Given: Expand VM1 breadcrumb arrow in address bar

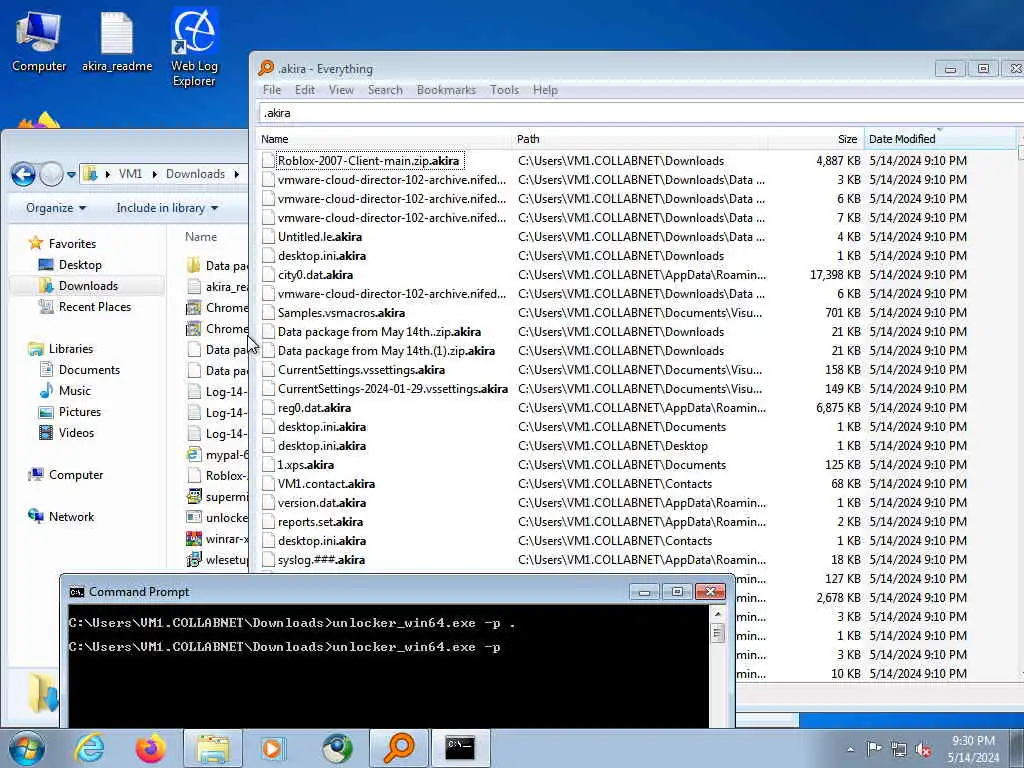Looking at the screenshot, I should [155, 174].
